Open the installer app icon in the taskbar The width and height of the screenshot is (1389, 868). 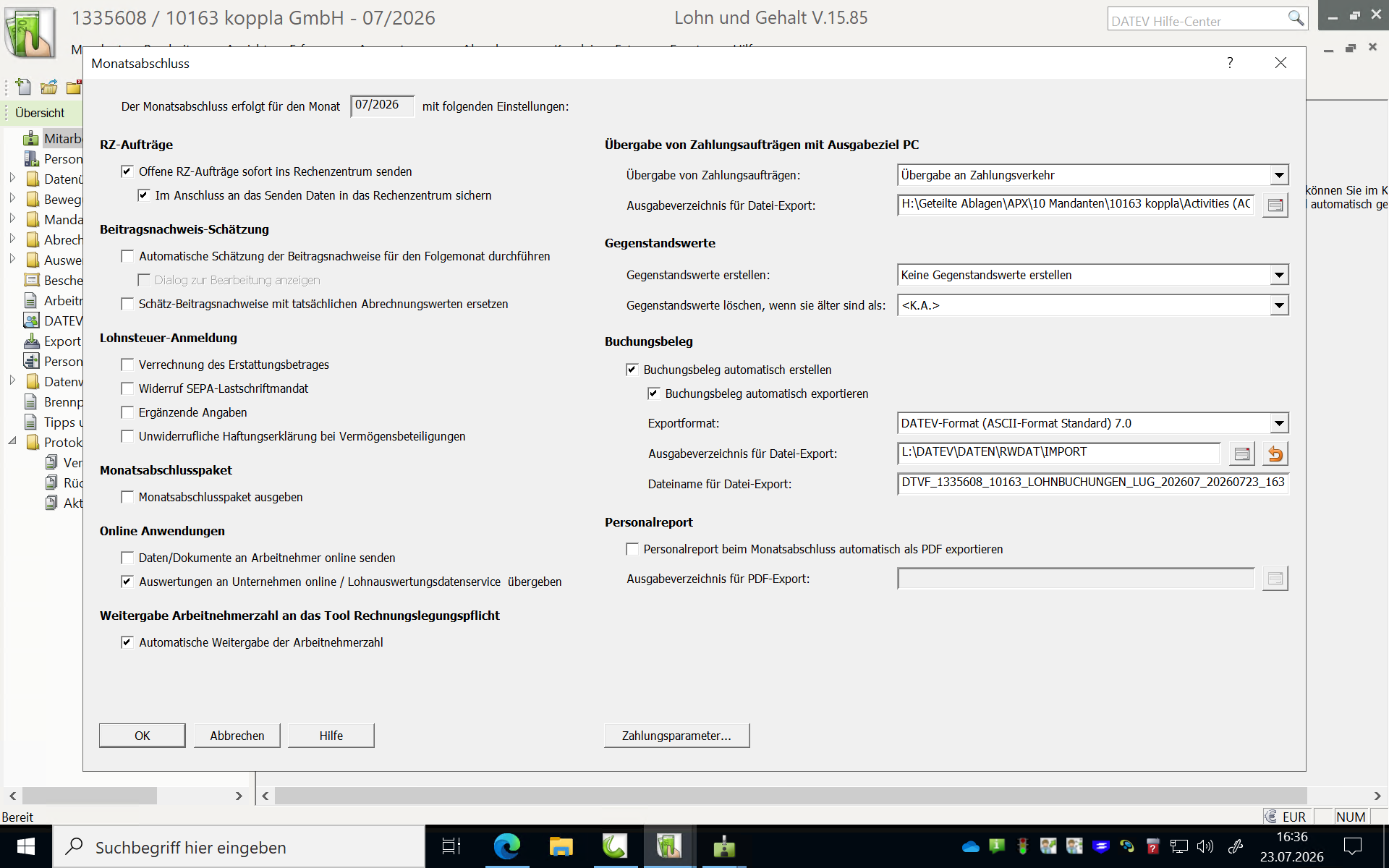(x=723, y=846)
